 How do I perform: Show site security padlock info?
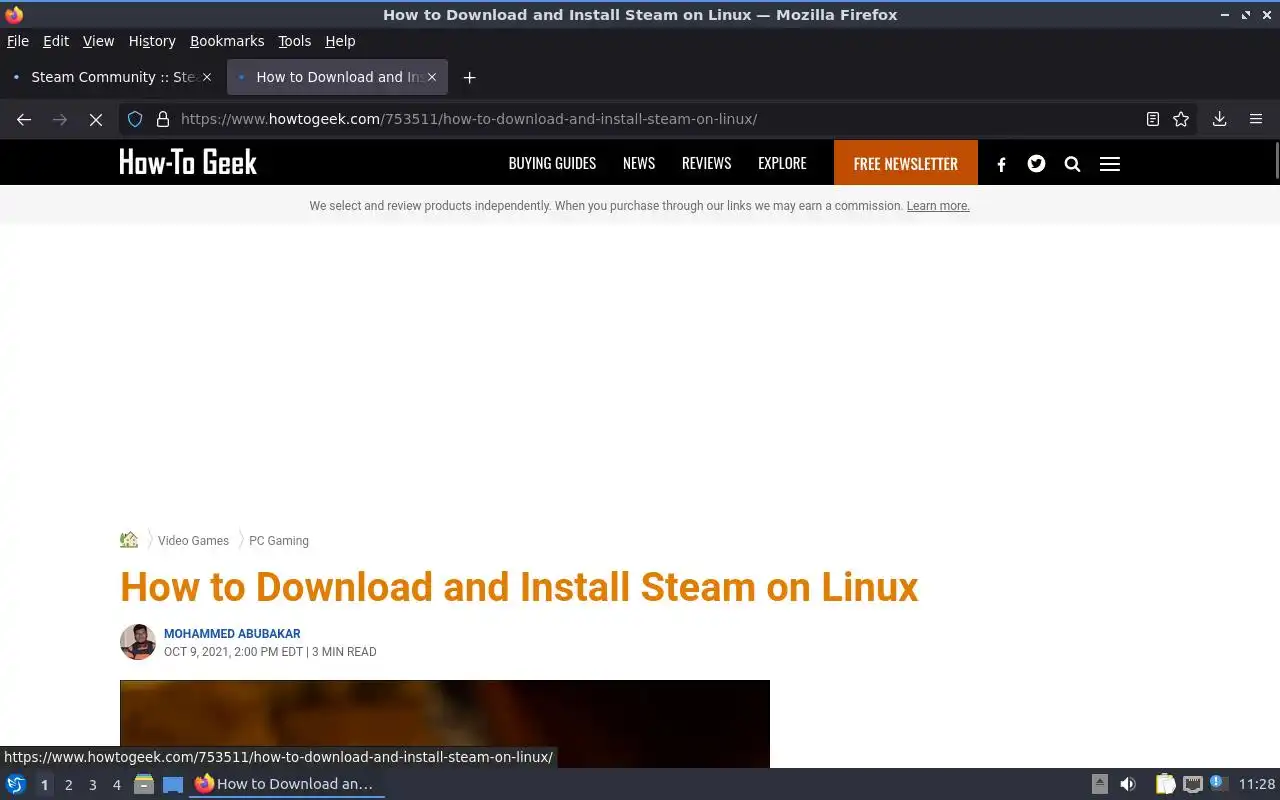[x=163, y=119]
